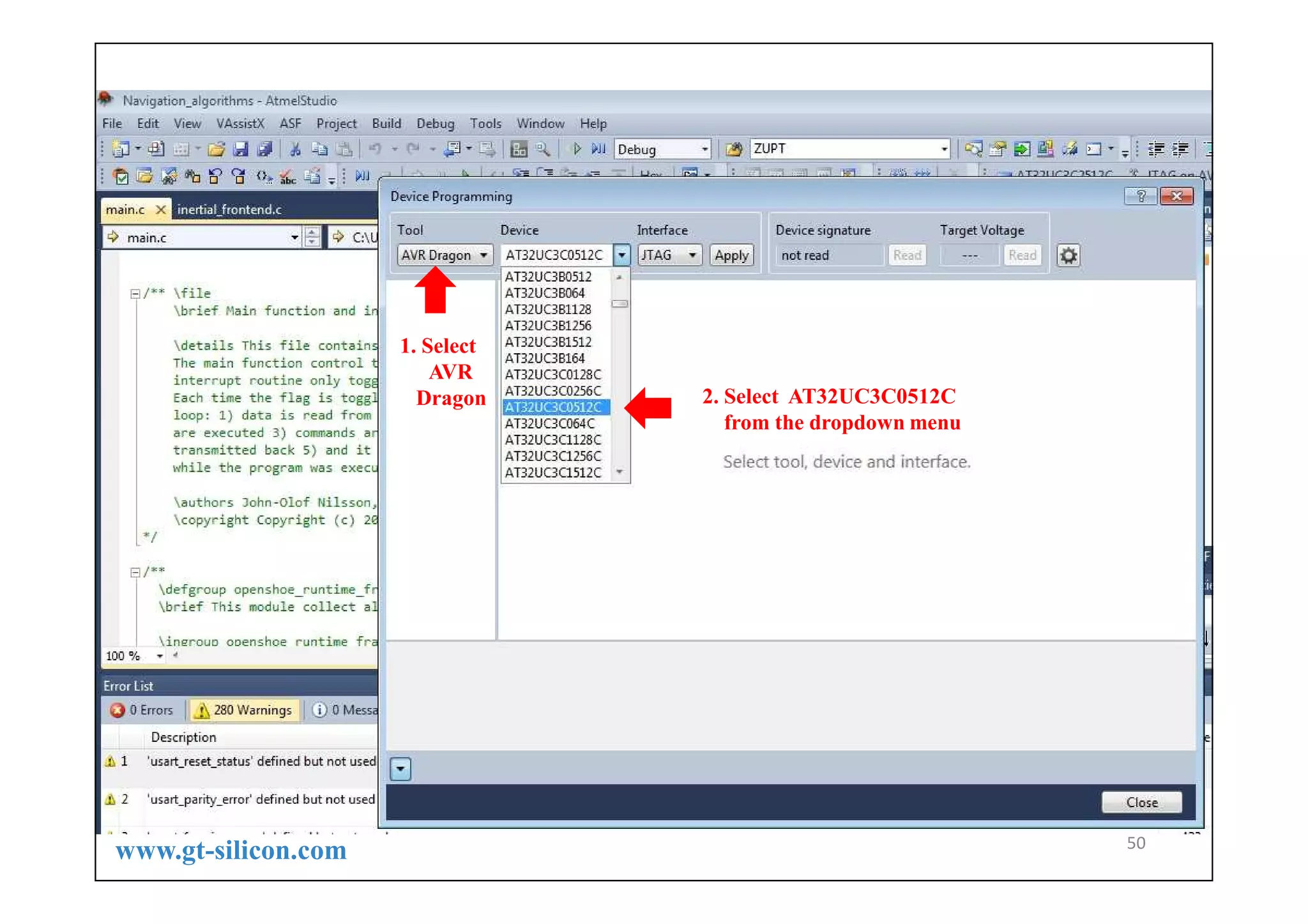
Task: Click the Decrease Indent icon
Action: tap(1156, 149)
